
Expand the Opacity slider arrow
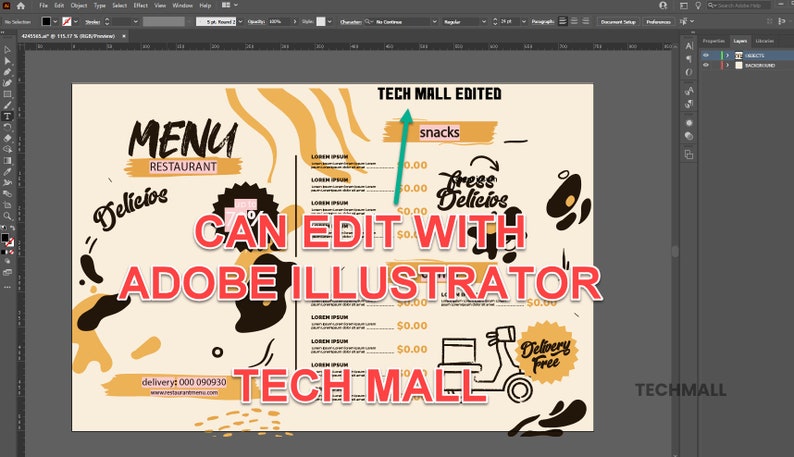pyautogui.click(x=295, y=22)
